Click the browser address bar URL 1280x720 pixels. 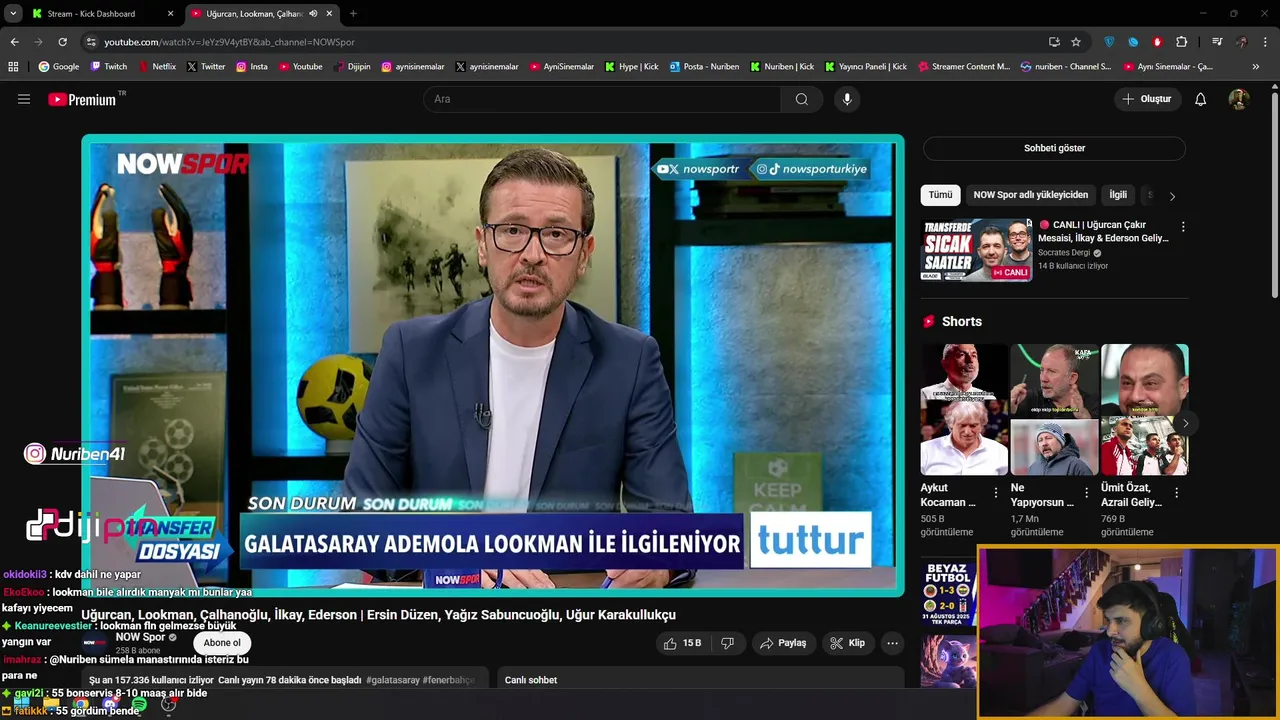[229, 42]
